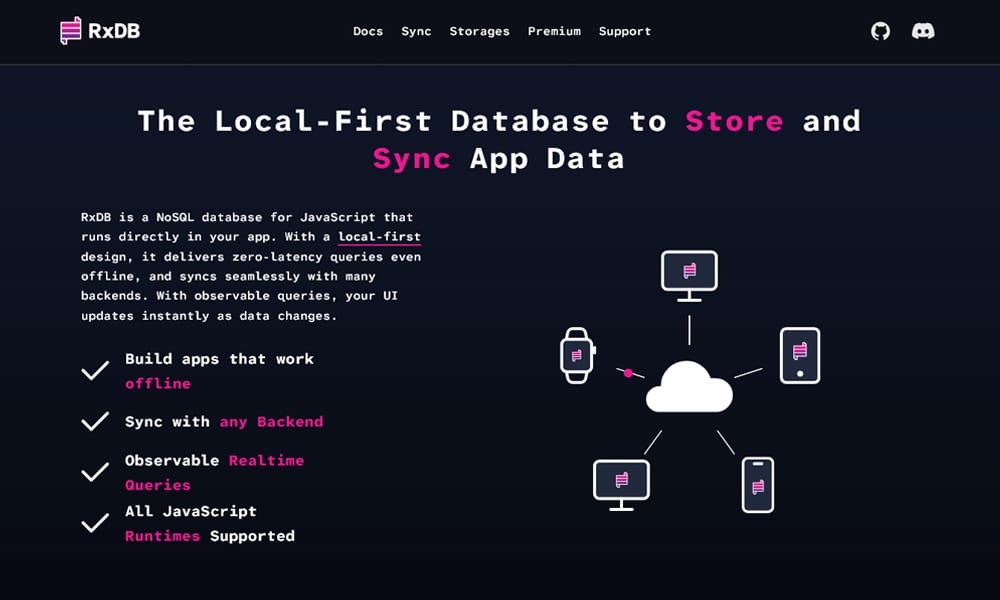Click the pink sync dot near the cloud

[x=628, y=371]
